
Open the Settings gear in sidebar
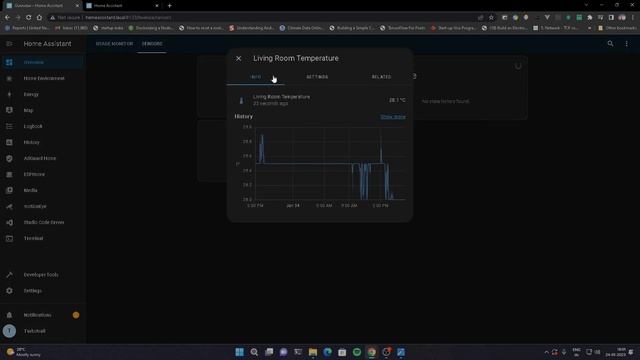9,291
